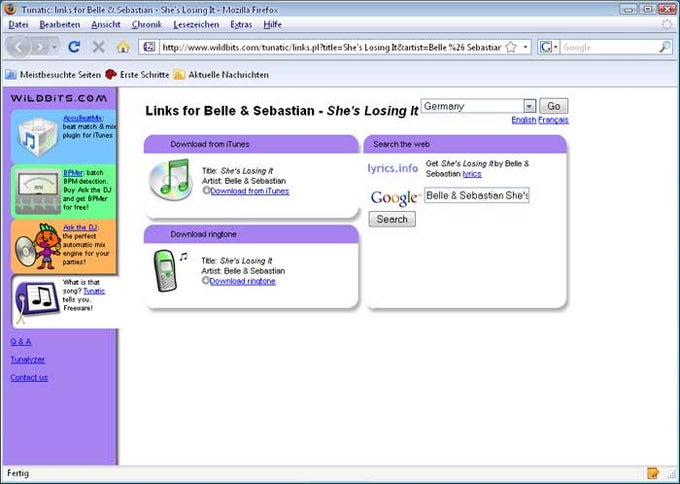Open the Ansicht menu
Screen dimensions: 680x484
105,25
